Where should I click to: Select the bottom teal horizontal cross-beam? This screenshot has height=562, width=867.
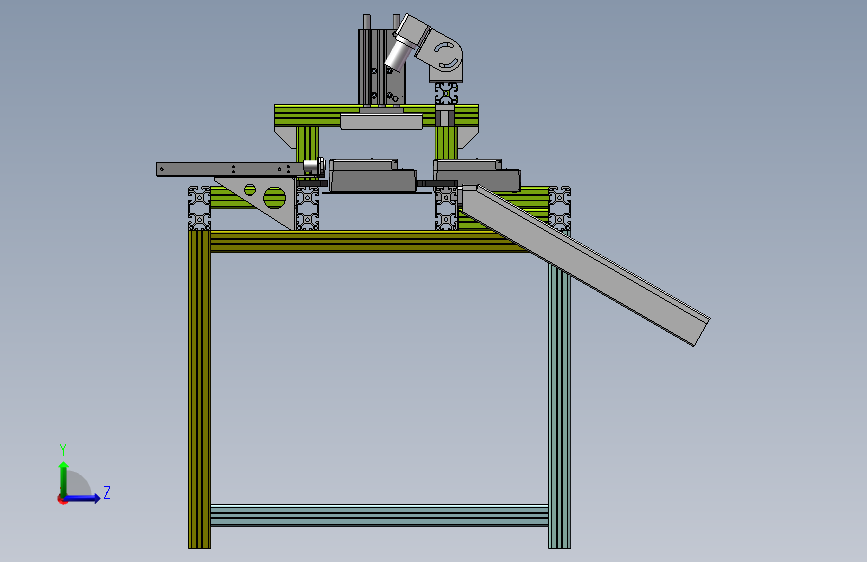pyautogui.click(x=379, y=515)
